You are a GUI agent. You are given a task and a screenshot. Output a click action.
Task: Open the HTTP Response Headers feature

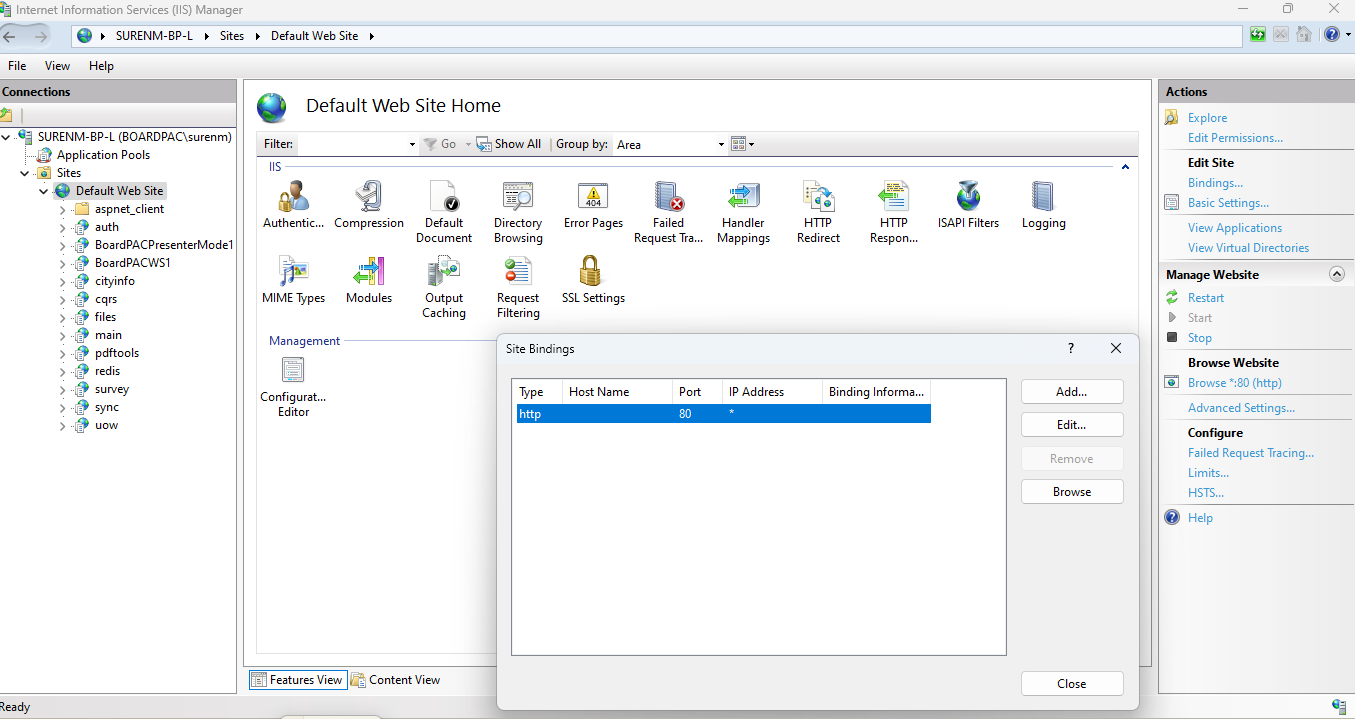tap(893, 212)
